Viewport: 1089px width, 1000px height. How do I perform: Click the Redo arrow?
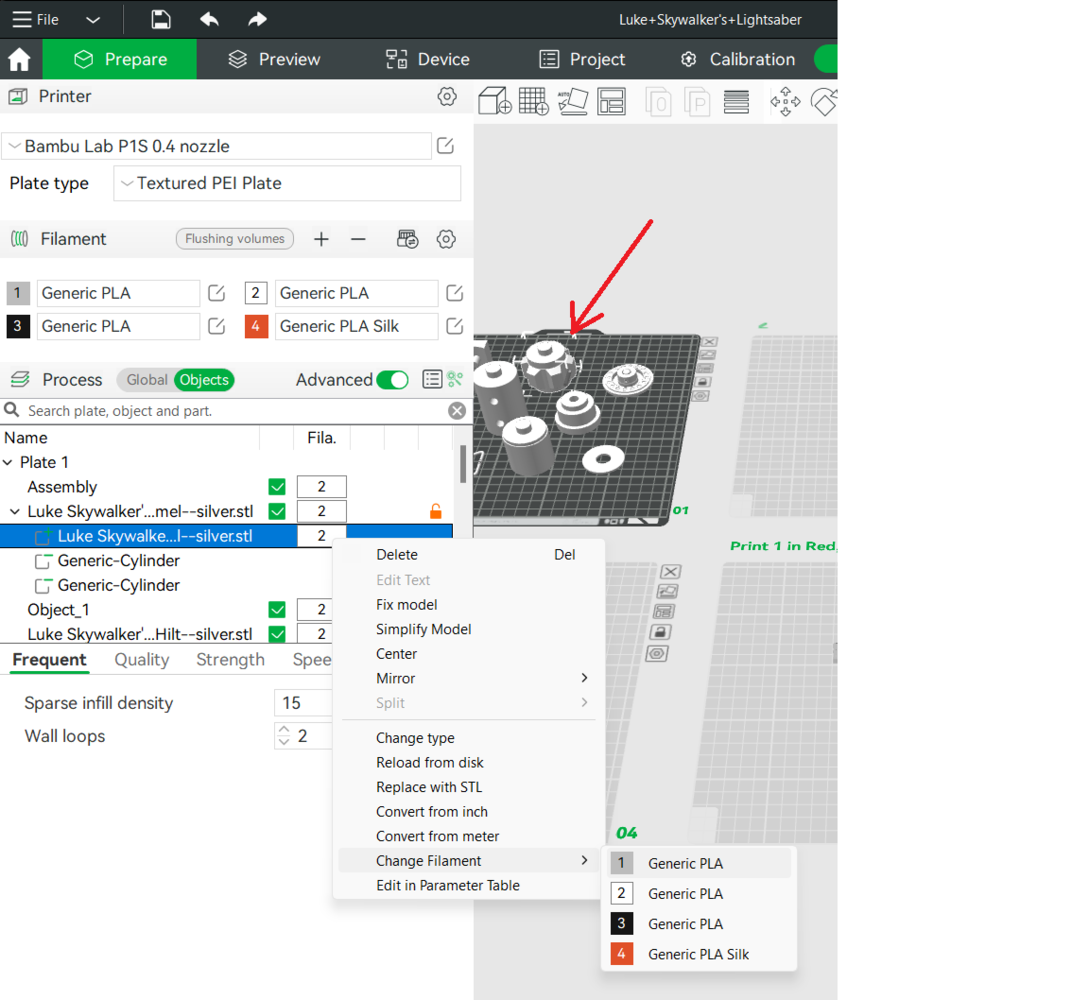tap(257, 19)
